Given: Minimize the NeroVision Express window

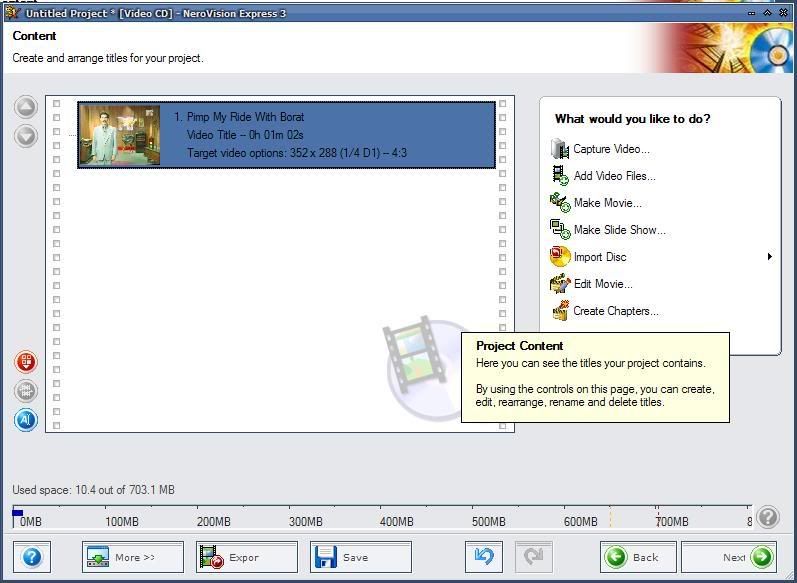Looking at the screenshot, I should [x=751, y=13].
